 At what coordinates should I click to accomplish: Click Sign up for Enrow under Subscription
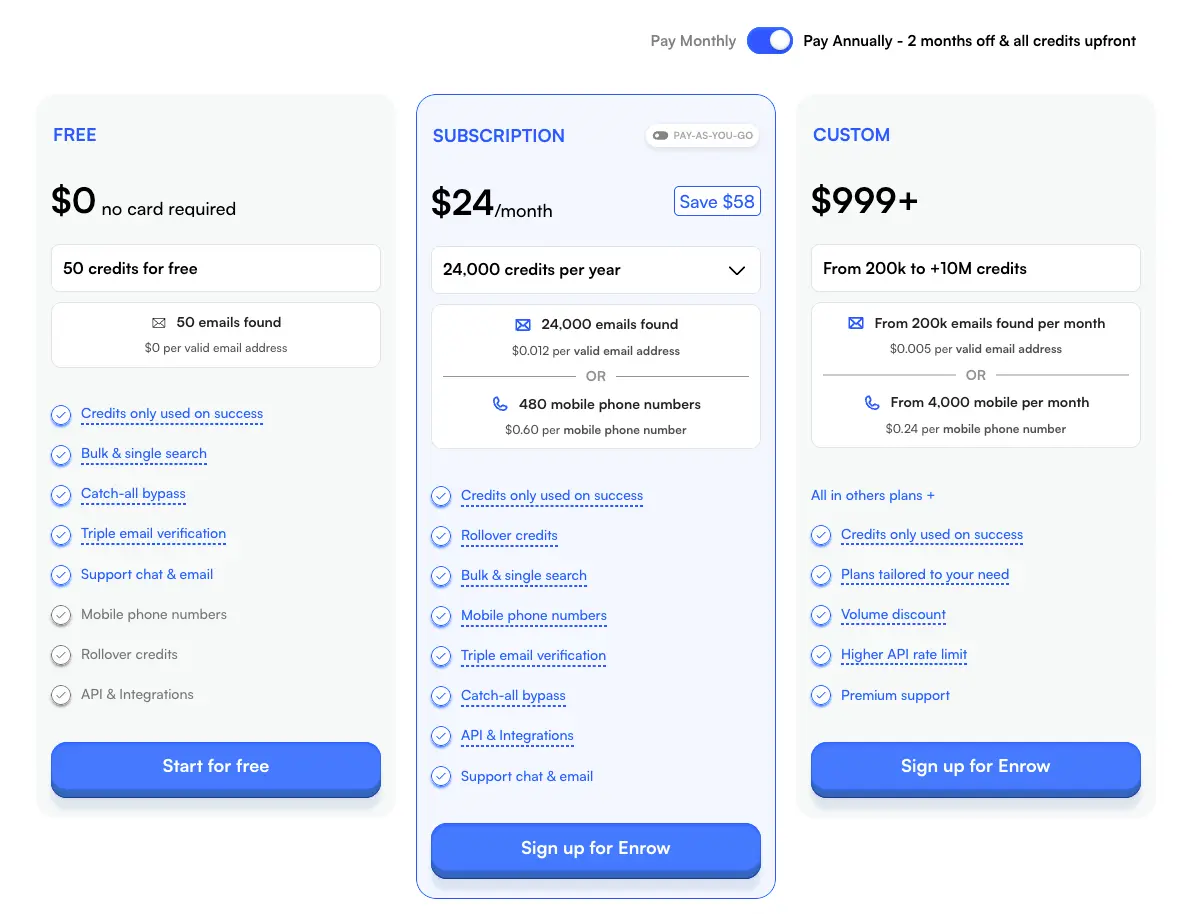(595, 849)
